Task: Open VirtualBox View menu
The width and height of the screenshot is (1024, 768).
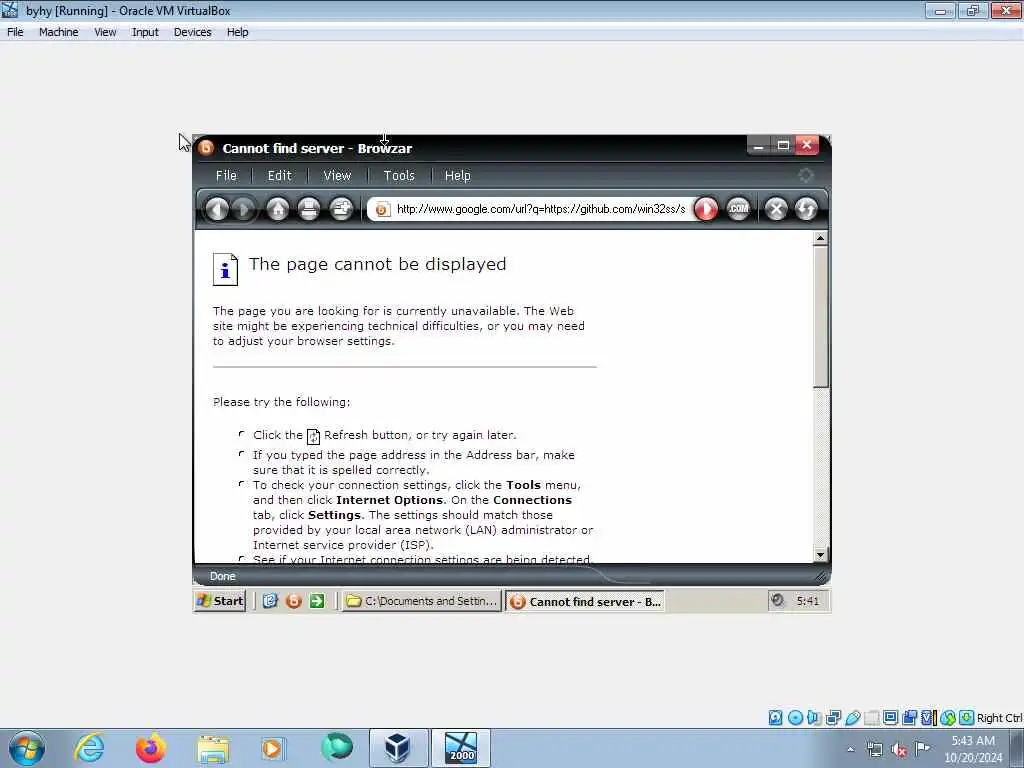Action: click(x=104, y=32)
